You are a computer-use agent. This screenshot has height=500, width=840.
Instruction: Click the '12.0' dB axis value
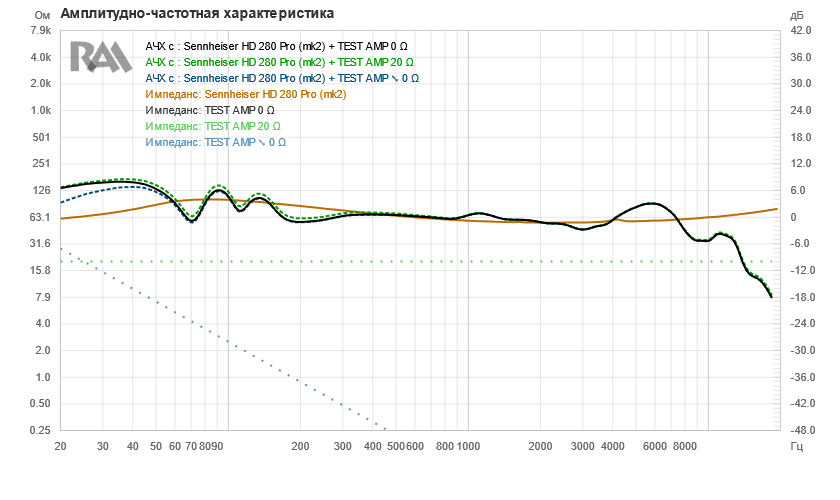point(801,163)
